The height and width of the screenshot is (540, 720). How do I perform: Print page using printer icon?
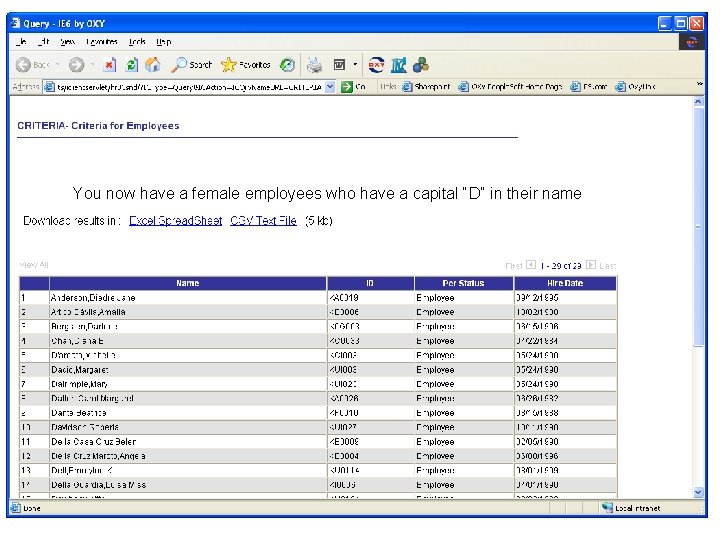(315, 65)
